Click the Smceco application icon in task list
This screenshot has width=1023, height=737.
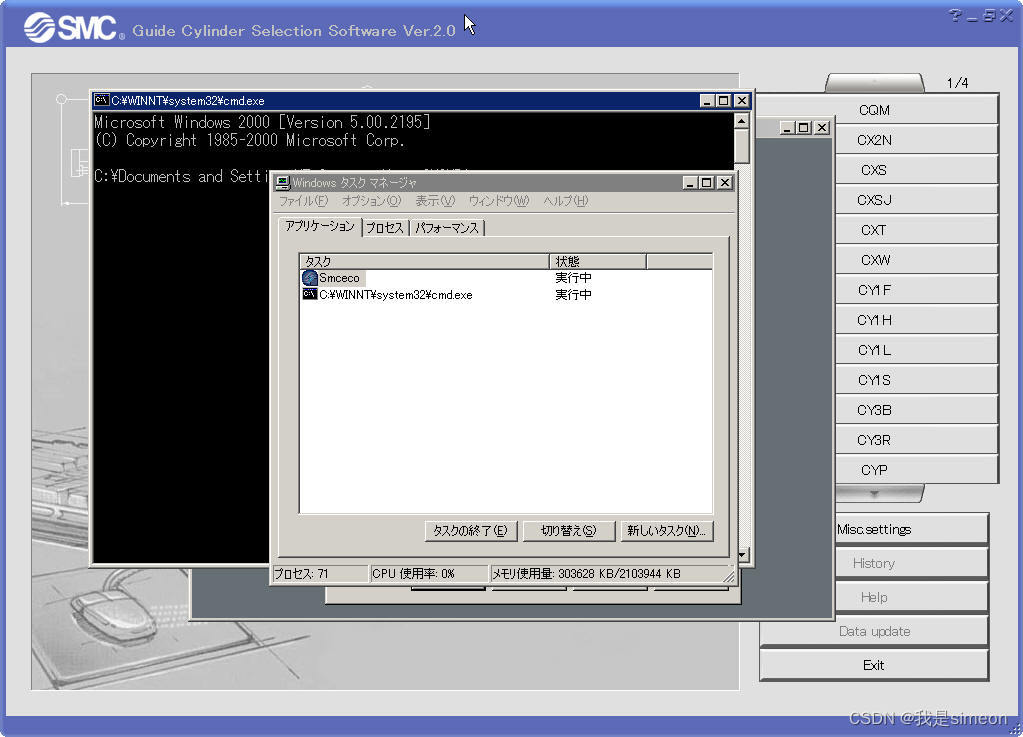click(x=310, y=278)
